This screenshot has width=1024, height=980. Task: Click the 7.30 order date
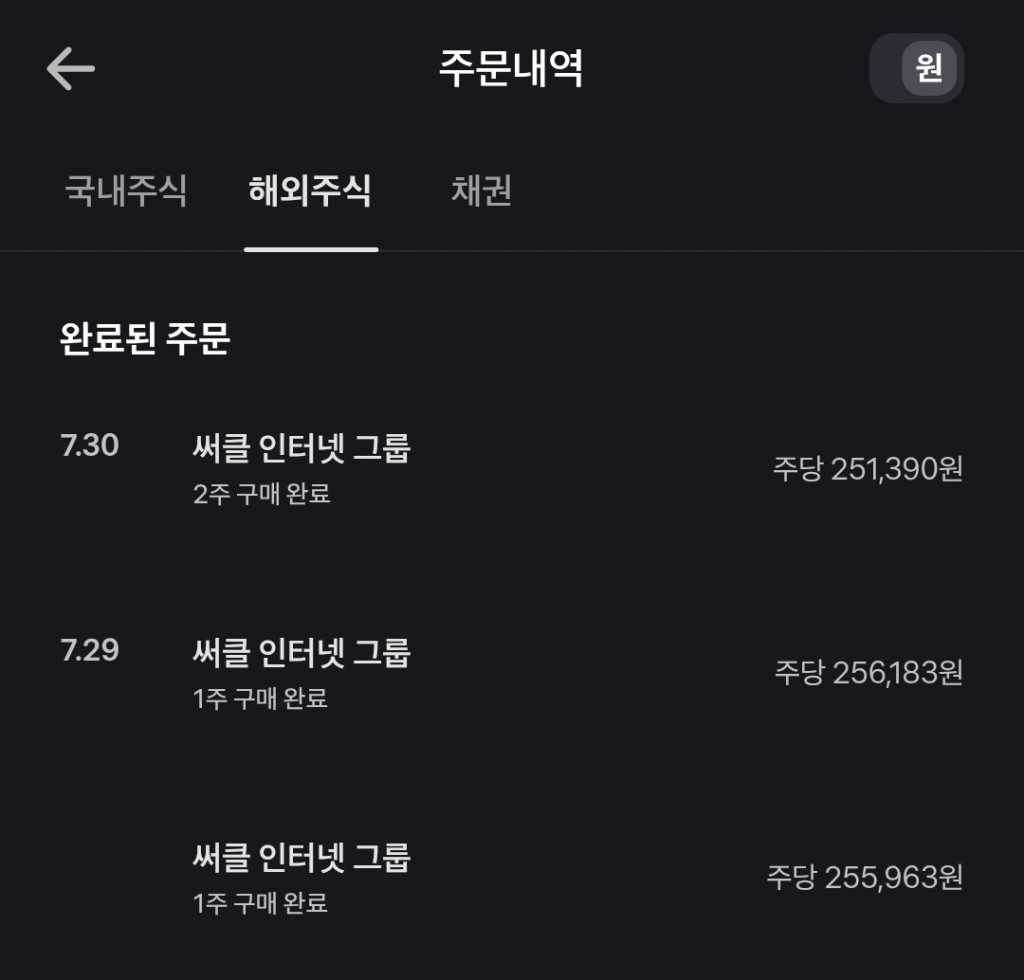(x=90, y=446)
